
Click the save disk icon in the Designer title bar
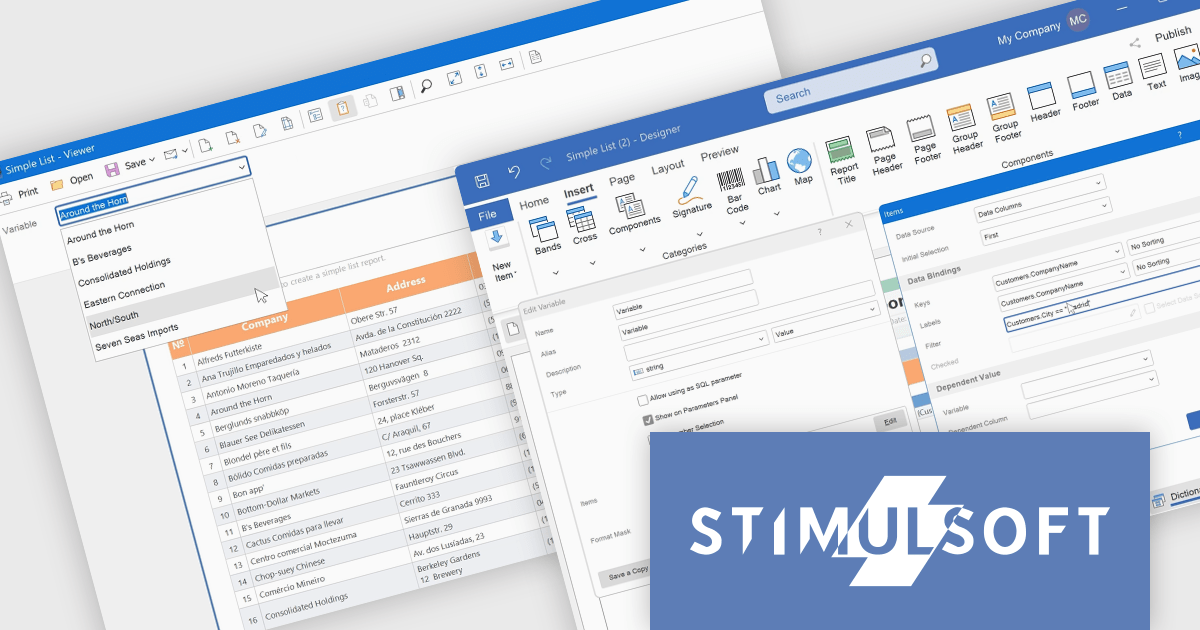point(482,181)
